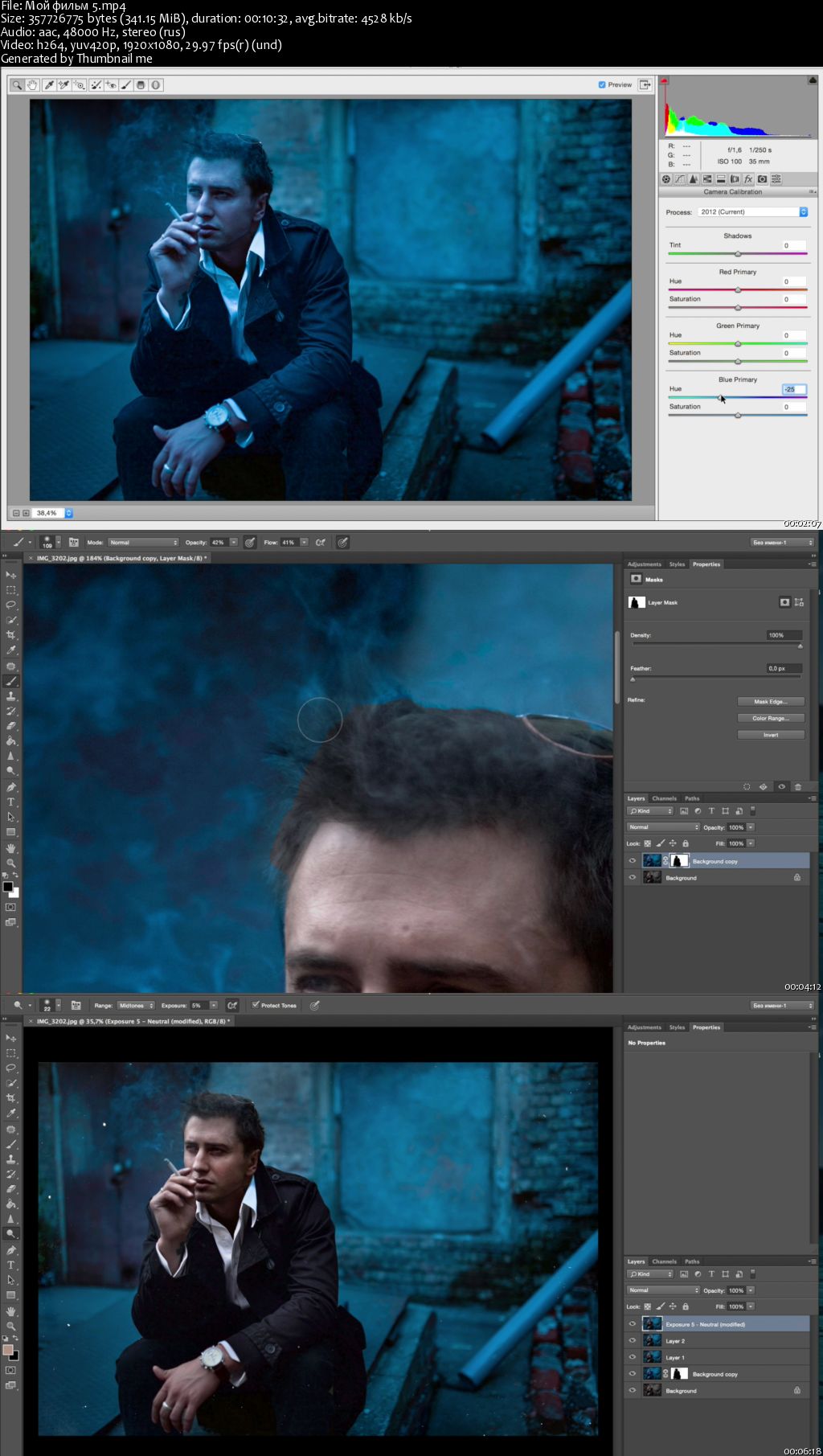The height and width of the screenshot is (1456, 823).
Task: Select the Hand tool in the middle Photoshop frame
Action: tap(11, 848)
